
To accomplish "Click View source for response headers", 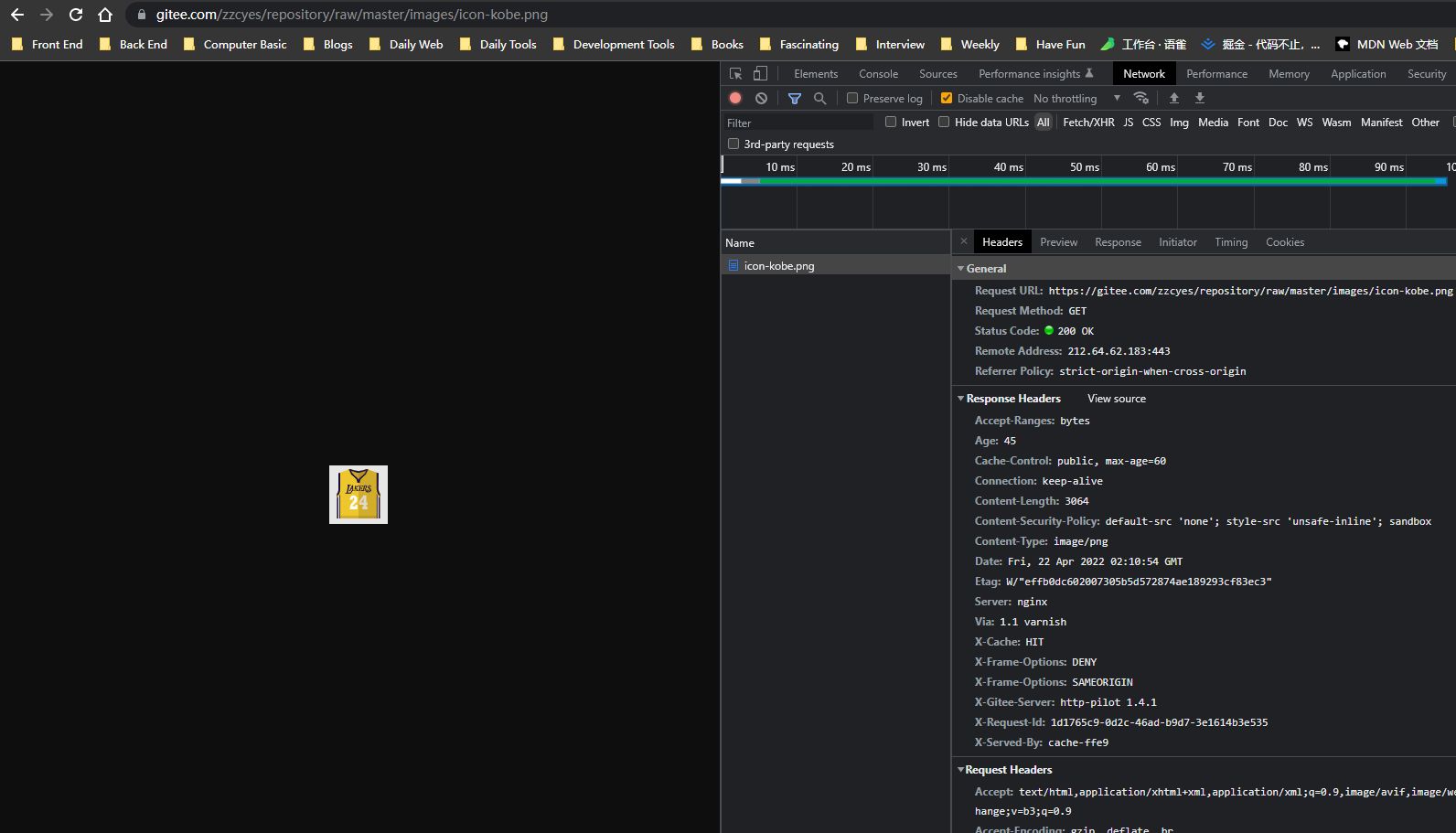I will (1117, 399).
